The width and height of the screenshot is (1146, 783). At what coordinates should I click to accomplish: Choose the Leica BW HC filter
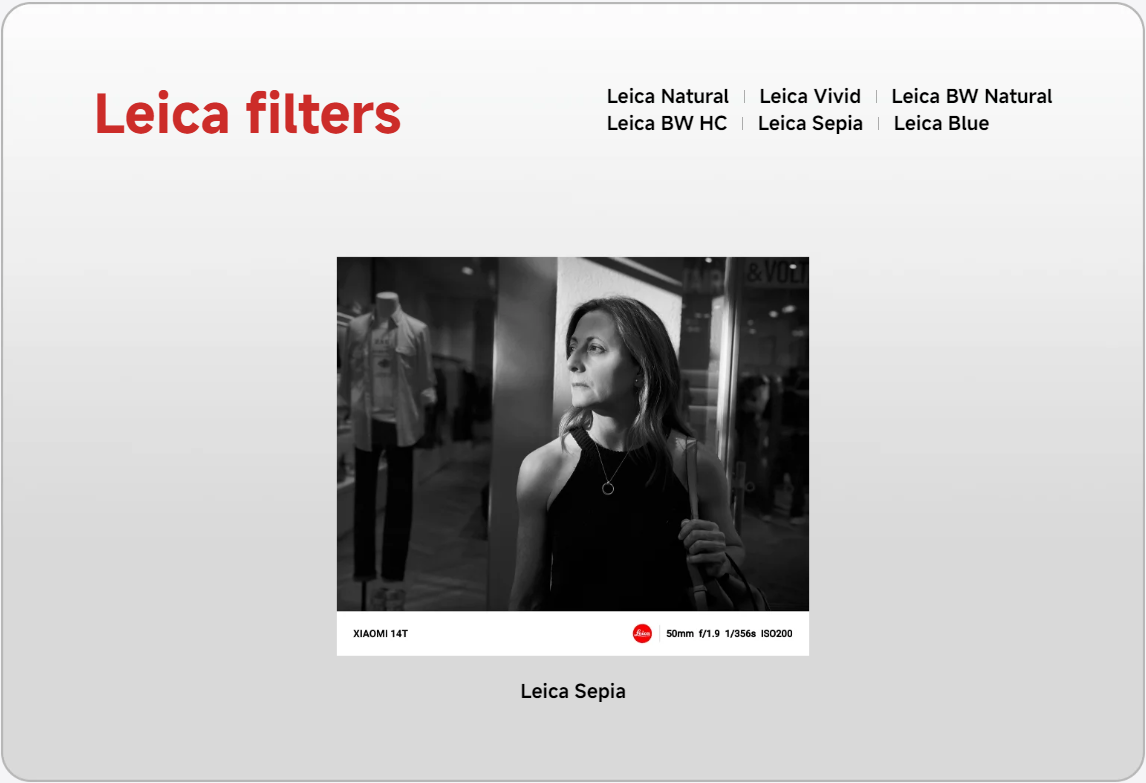coord(667,124)
